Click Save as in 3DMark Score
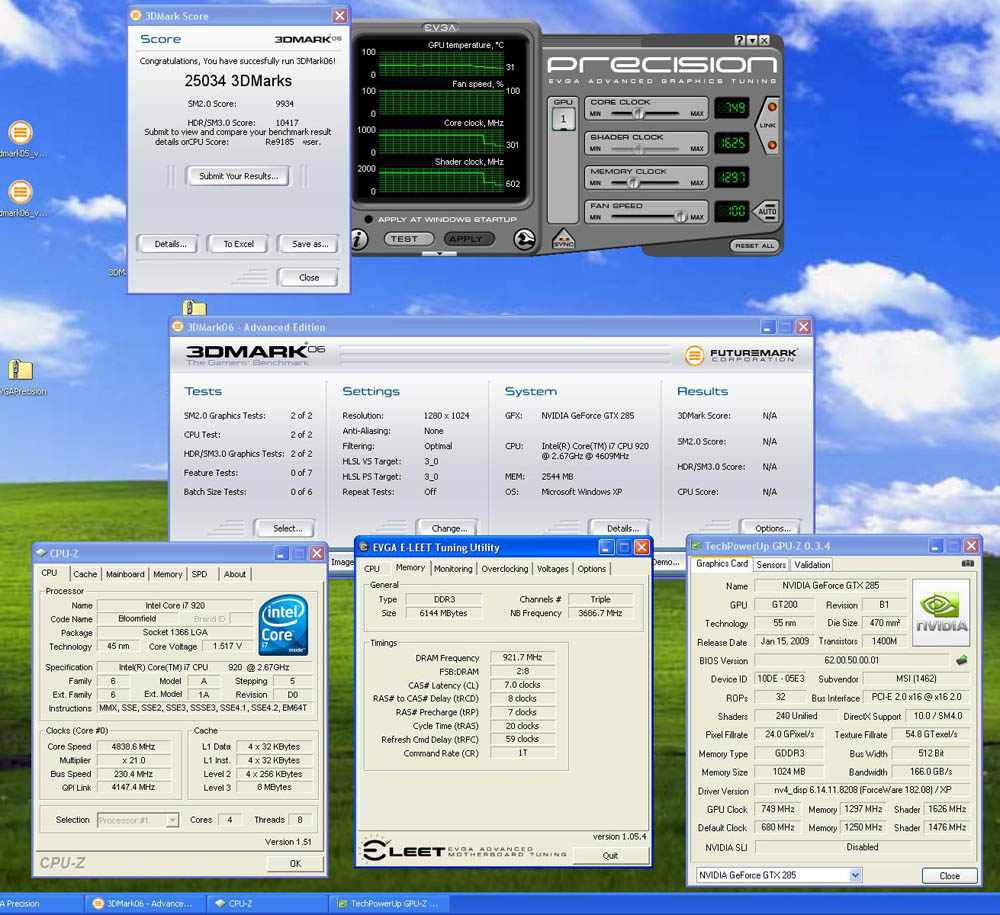Screen dimensions: 1000x915 point(310,244)
